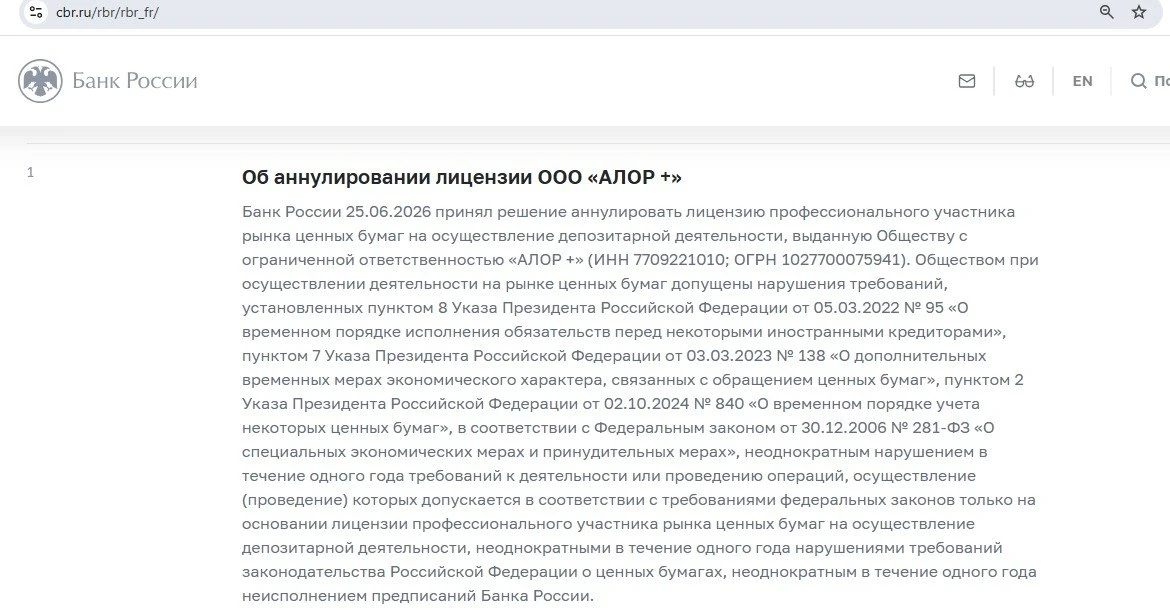Viewport: 1170px width, 612px height.
Task: Open the Банк России home link text
Action: [135, 81]
